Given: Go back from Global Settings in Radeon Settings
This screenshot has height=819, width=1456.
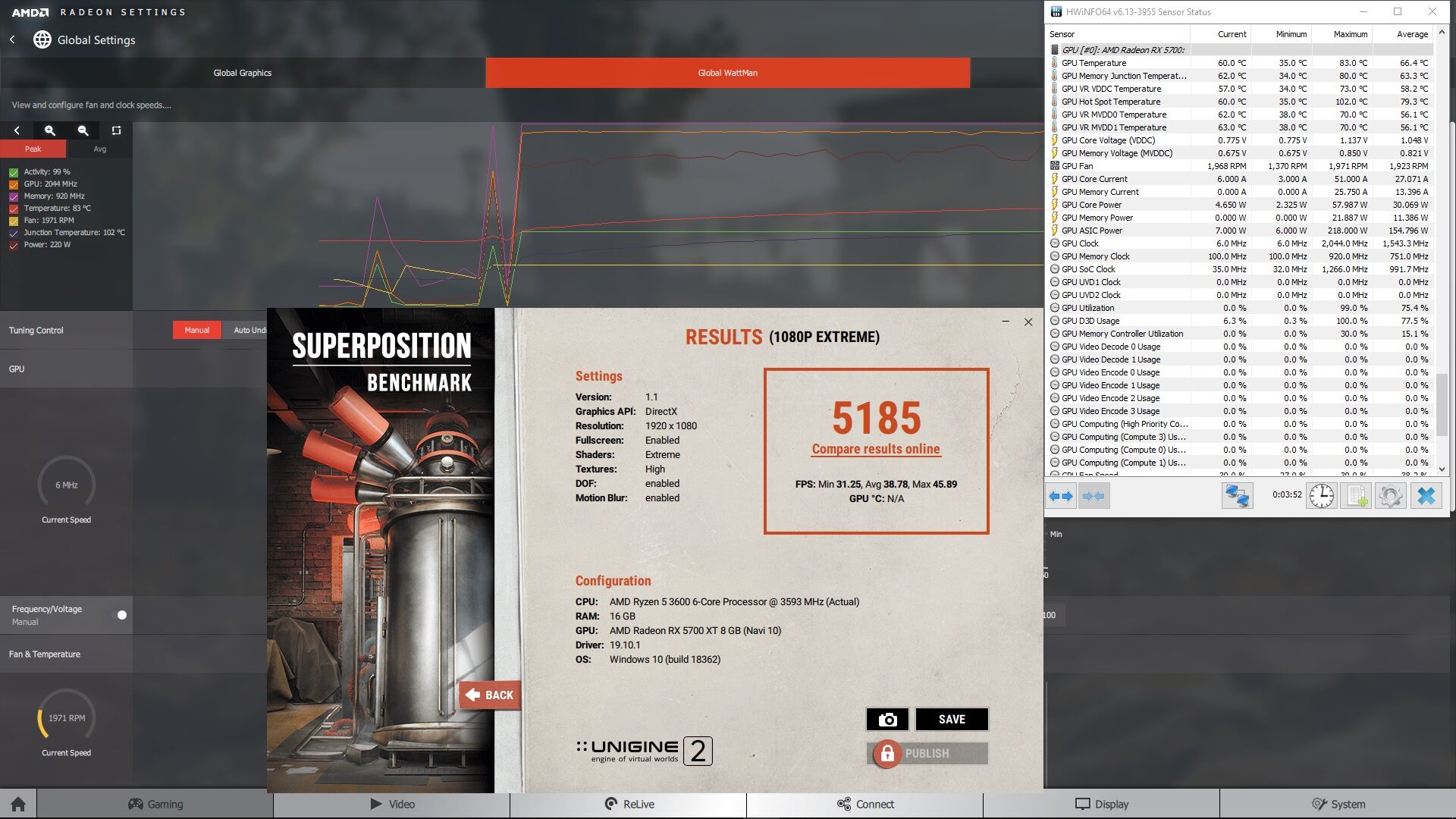Looking at the screenshot, I should pos(12,39).
